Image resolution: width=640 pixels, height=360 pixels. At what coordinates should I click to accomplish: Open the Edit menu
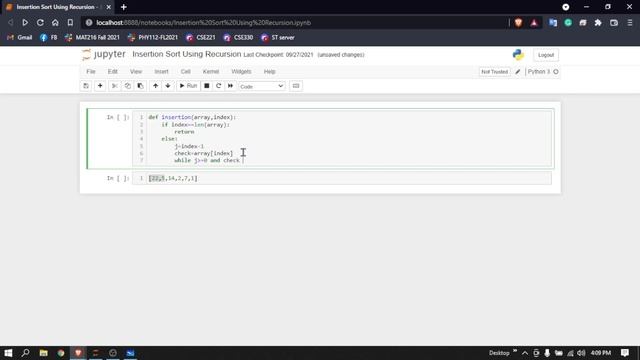112,71
